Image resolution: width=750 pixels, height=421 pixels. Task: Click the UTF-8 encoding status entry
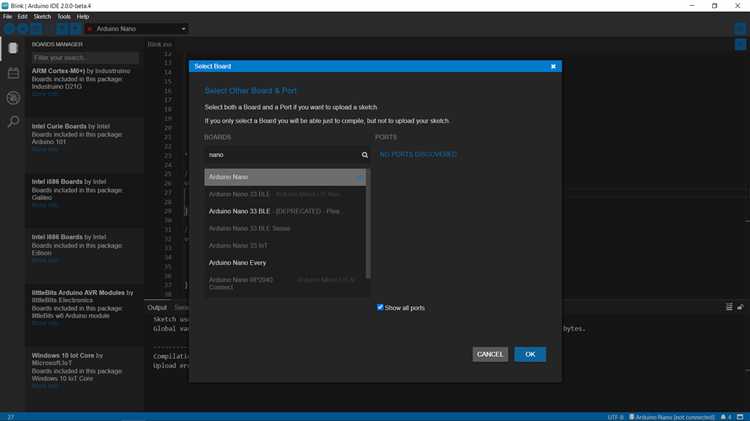point(616,417)
